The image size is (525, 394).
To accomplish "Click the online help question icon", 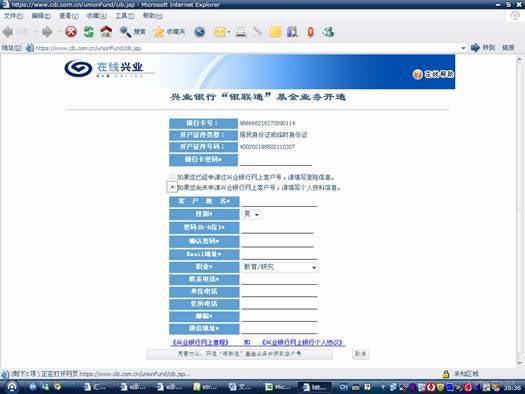I will [417, 74].
